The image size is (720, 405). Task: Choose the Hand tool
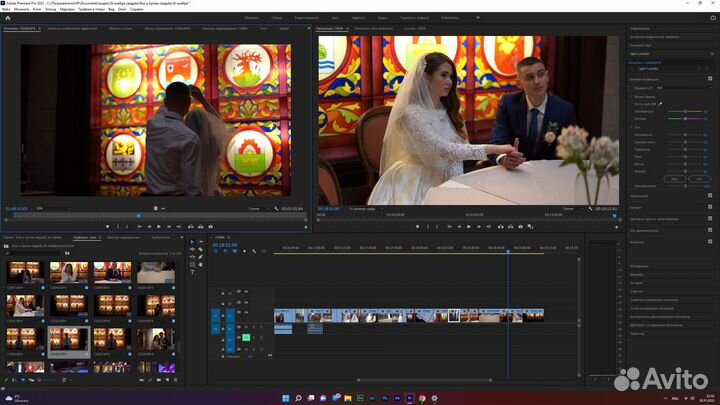[200, 265]
